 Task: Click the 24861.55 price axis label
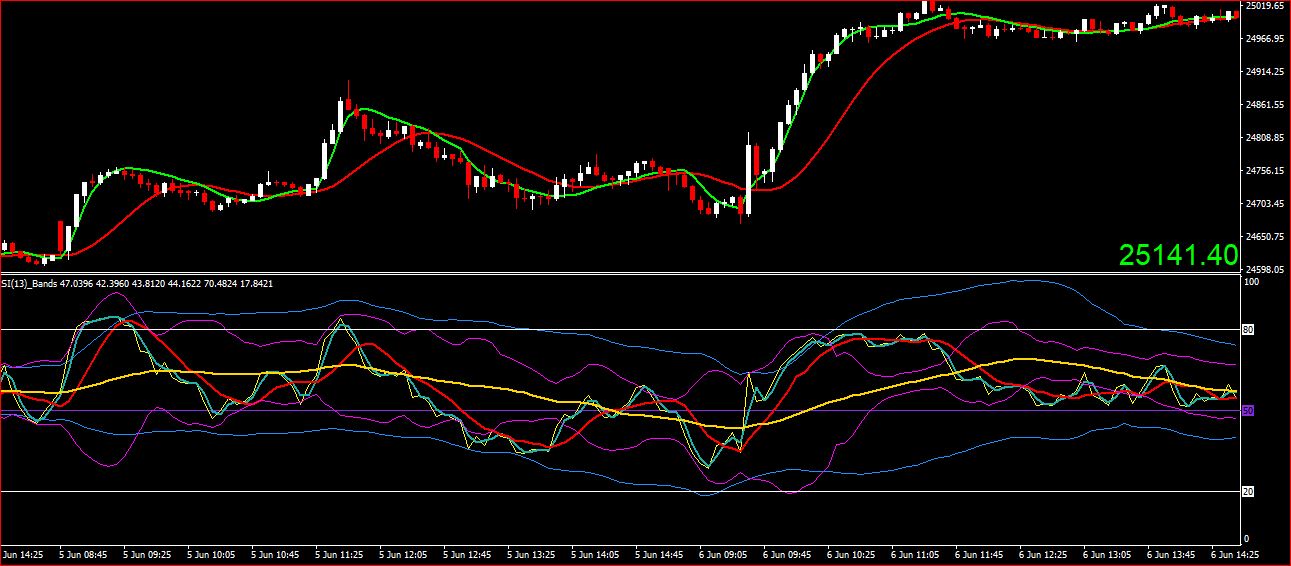[x=1265, y=105]
